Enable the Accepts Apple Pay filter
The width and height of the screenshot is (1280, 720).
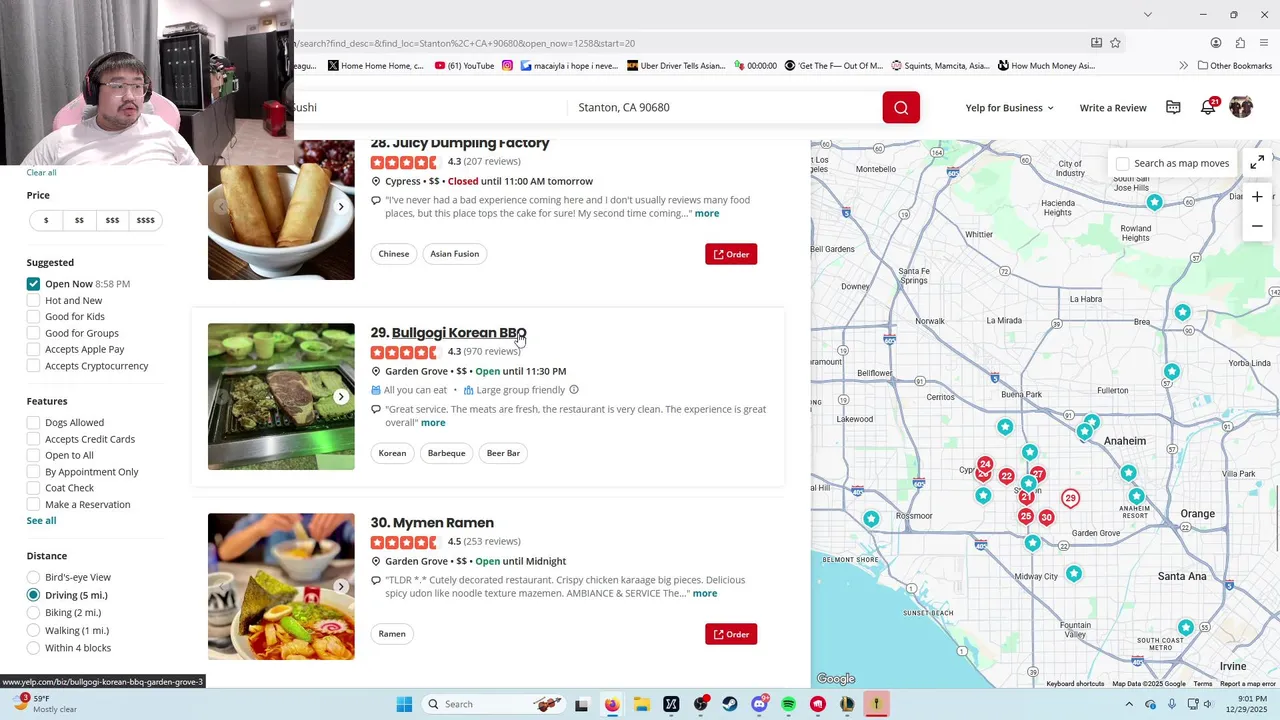(x=33, y=349)
